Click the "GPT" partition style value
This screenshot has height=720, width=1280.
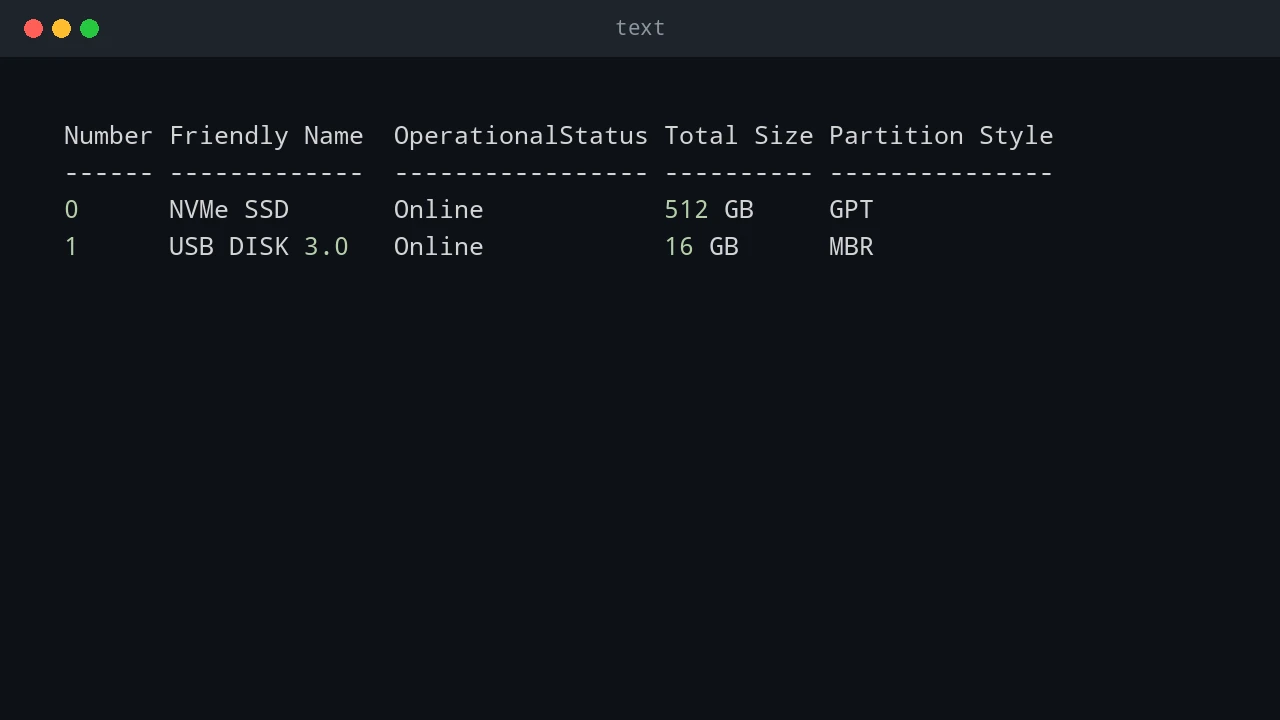[851, 209]
